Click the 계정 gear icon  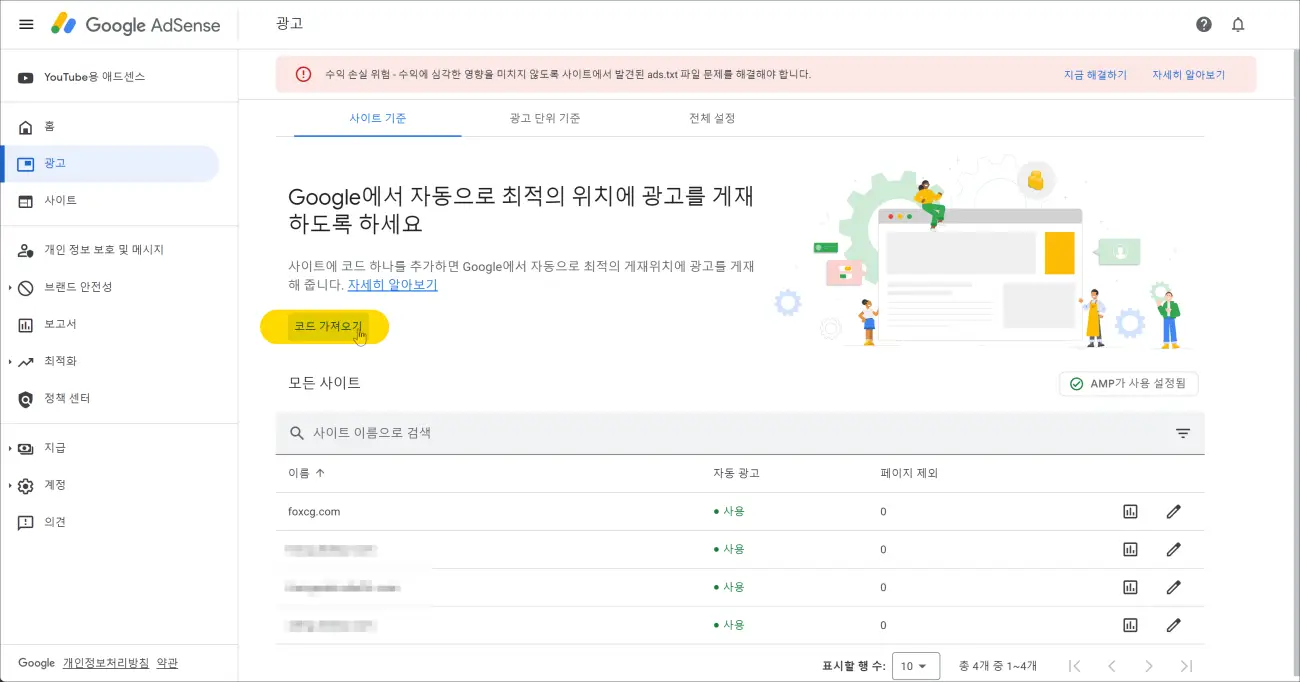[26, 486]
